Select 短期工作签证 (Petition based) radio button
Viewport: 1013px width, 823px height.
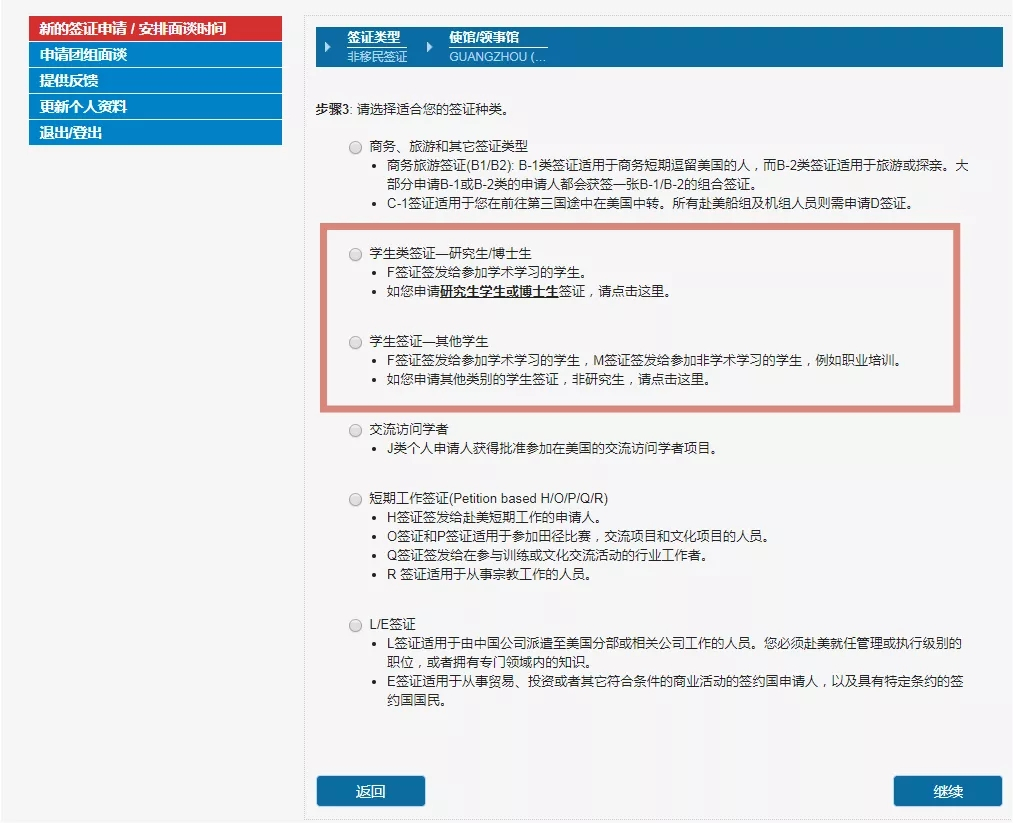[x=355, y=499]
